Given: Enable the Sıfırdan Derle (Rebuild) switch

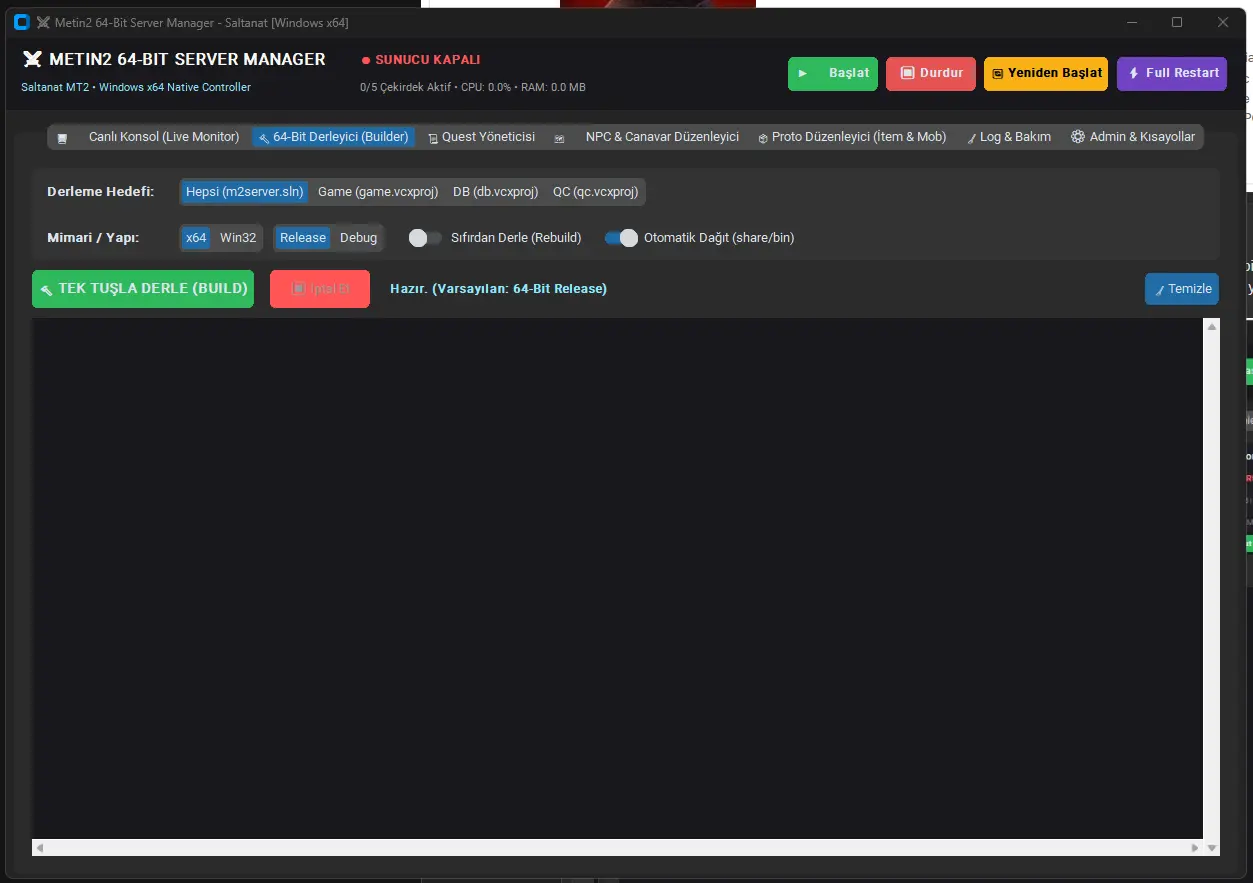Looking at the screenshot, I should click(425, 238).
